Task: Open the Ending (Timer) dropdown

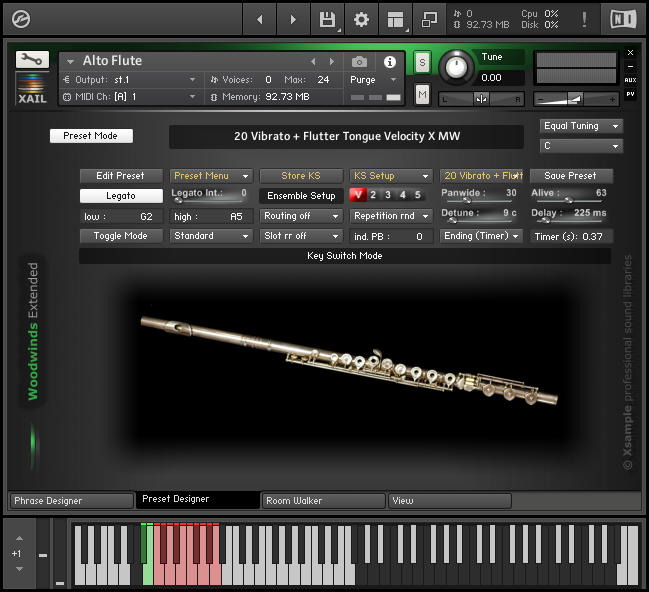Action: tap(481, 236)
